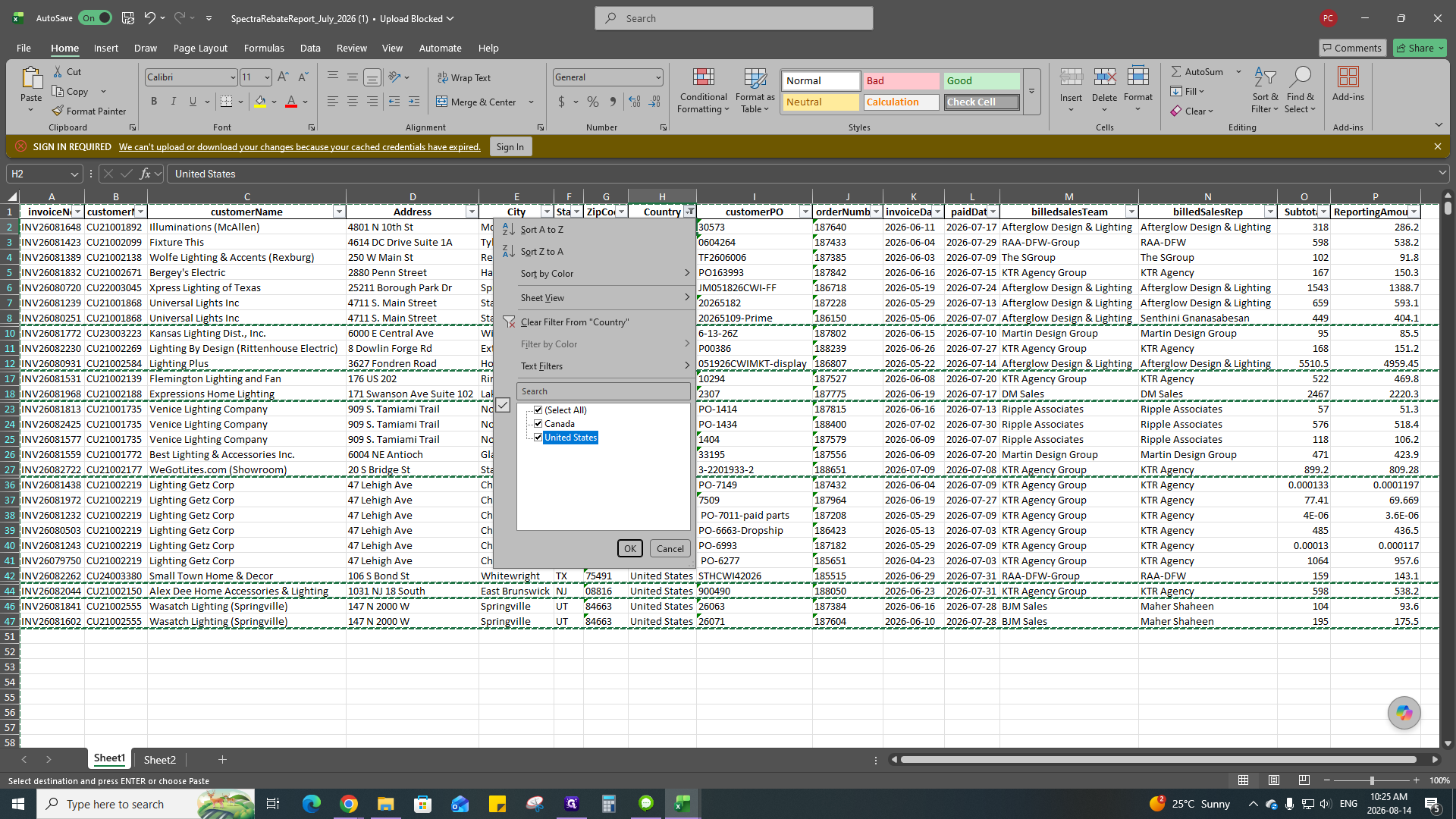Click the title bar Search box
1456x819 pixels.
point(734,18)
